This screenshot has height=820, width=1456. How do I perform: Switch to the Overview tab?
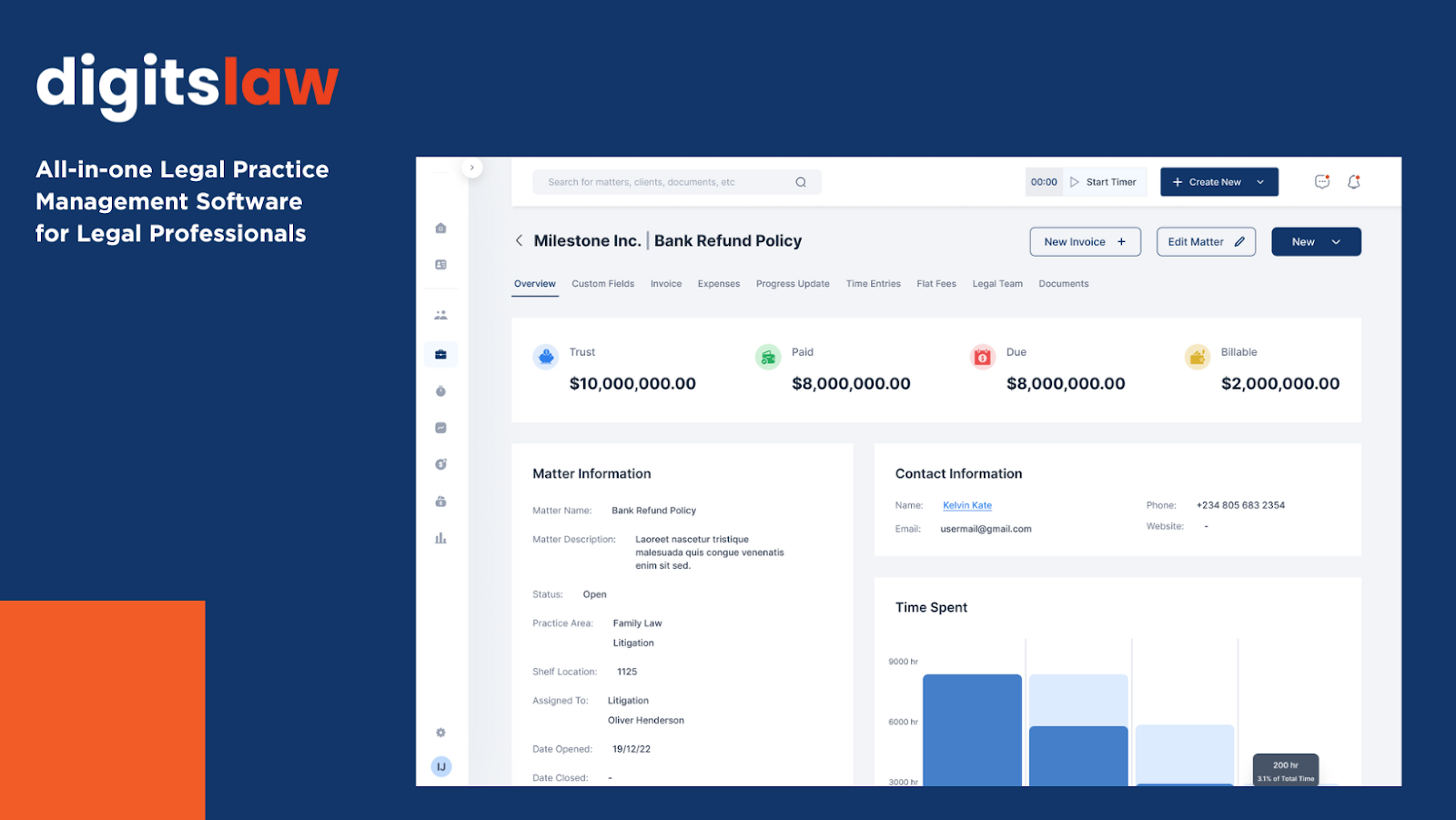pos(535,284)
